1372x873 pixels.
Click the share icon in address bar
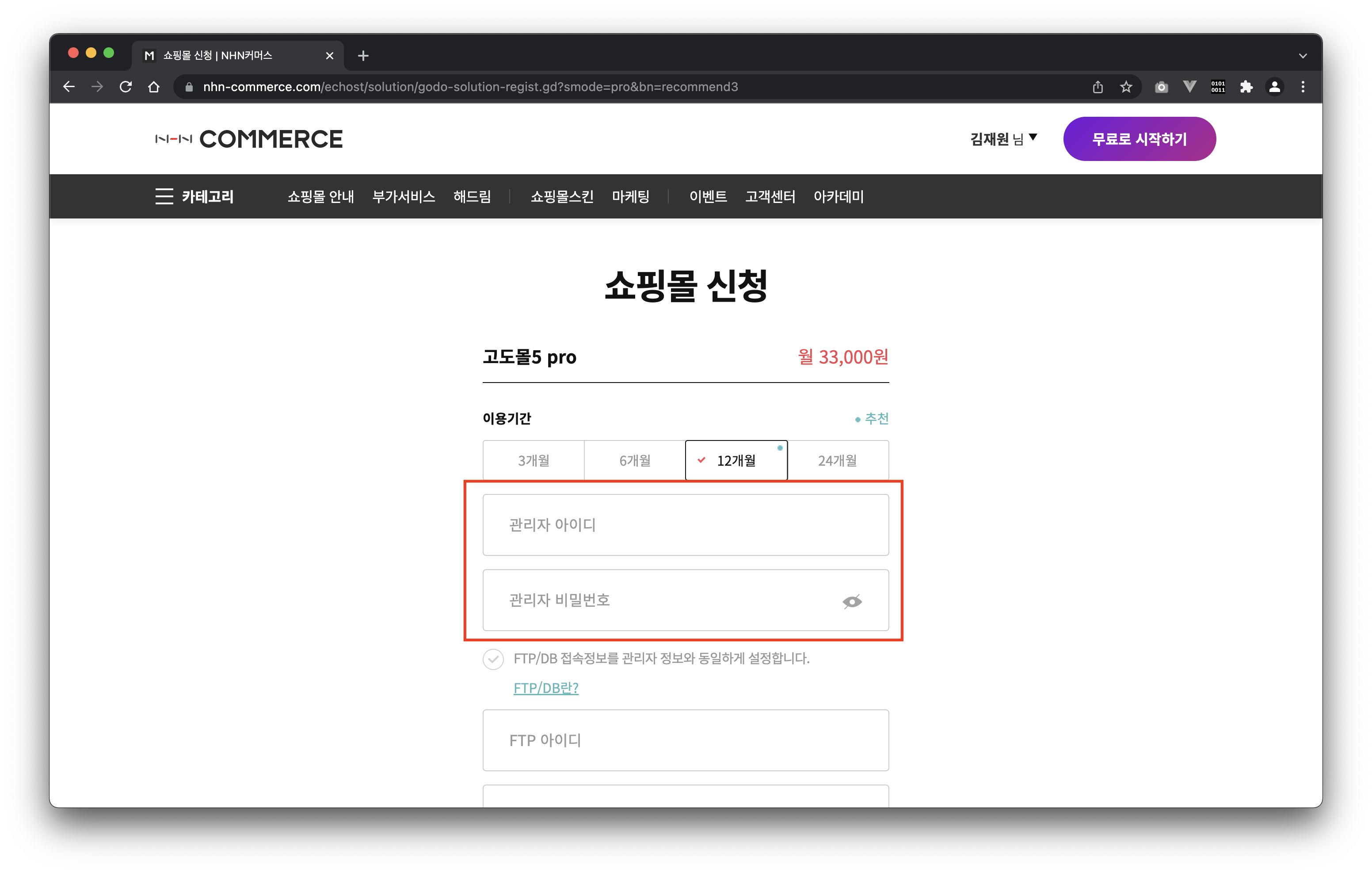1098,87
